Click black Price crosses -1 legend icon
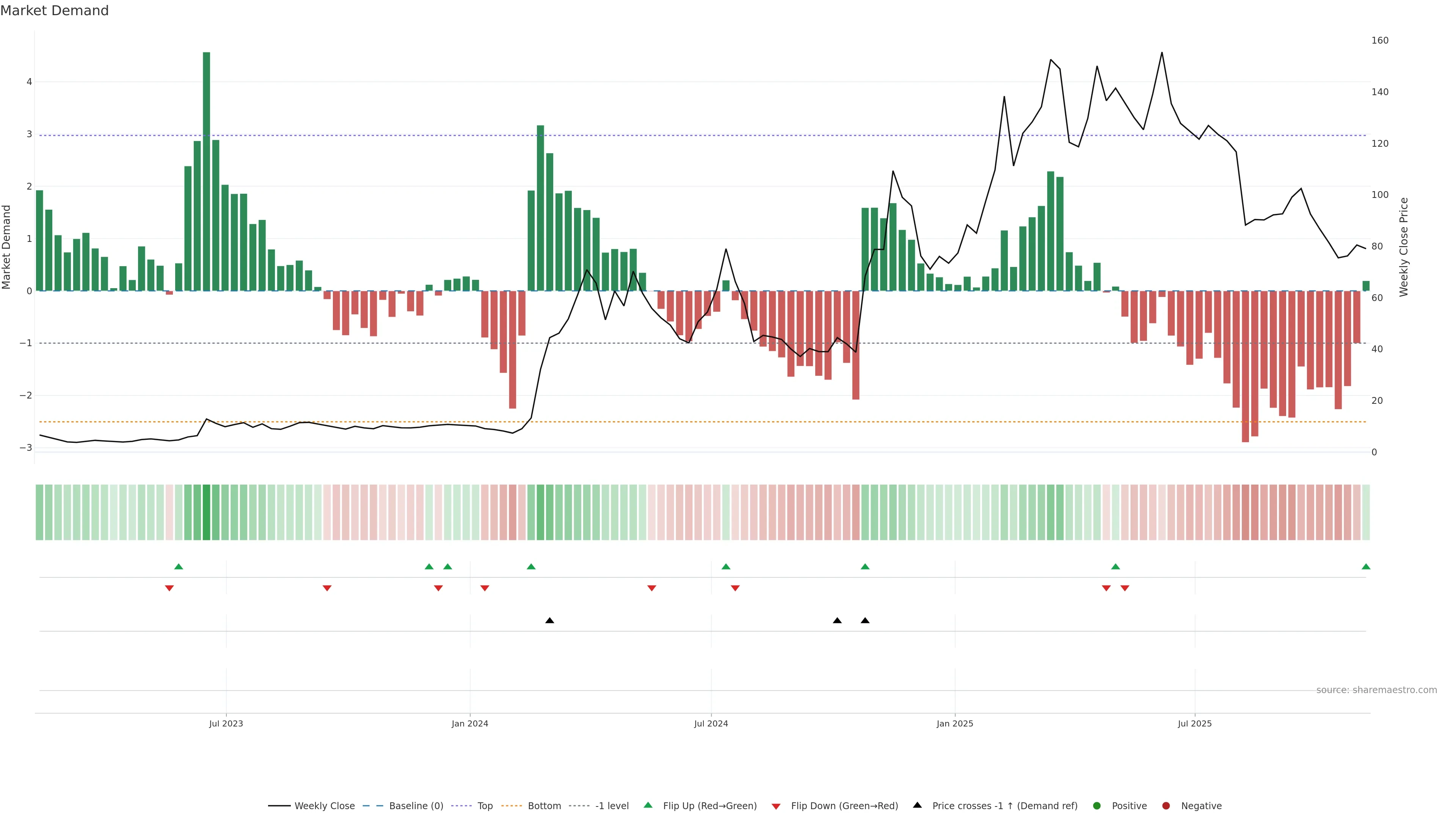This screenshot has width=1456, height=819. coord(917,805)
